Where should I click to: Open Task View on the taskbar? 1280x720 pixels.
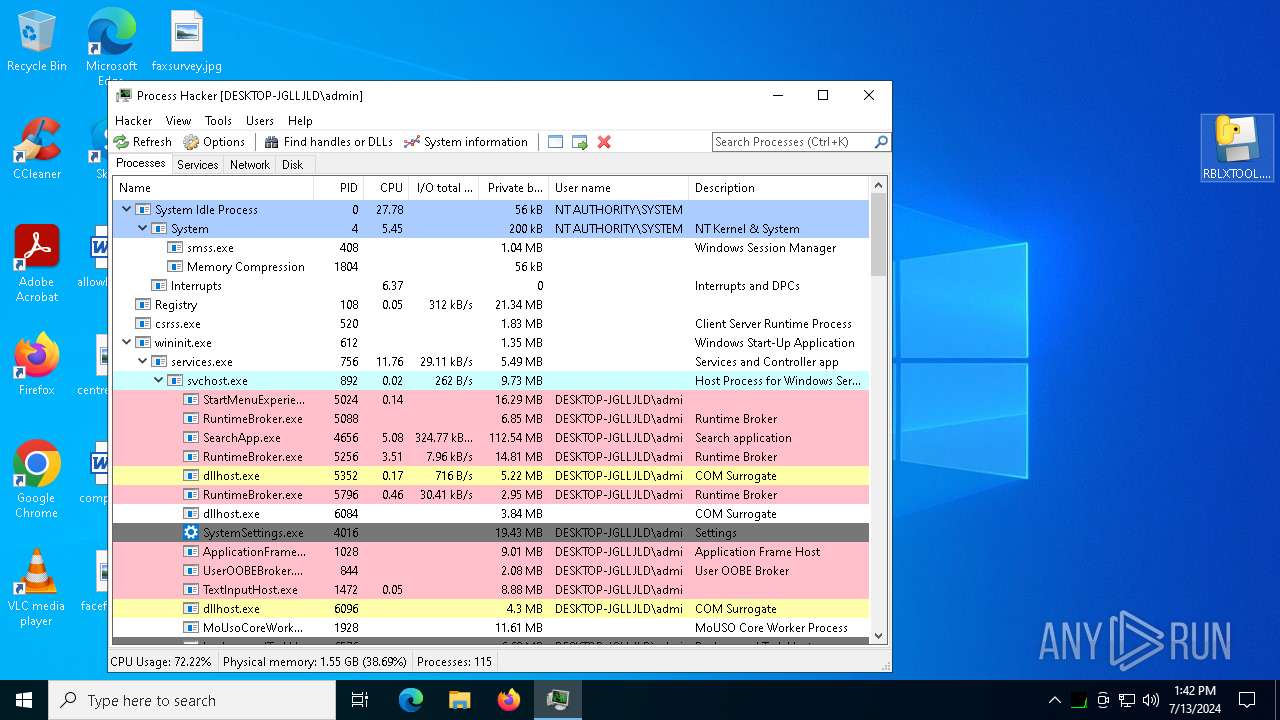pos(360,700)
